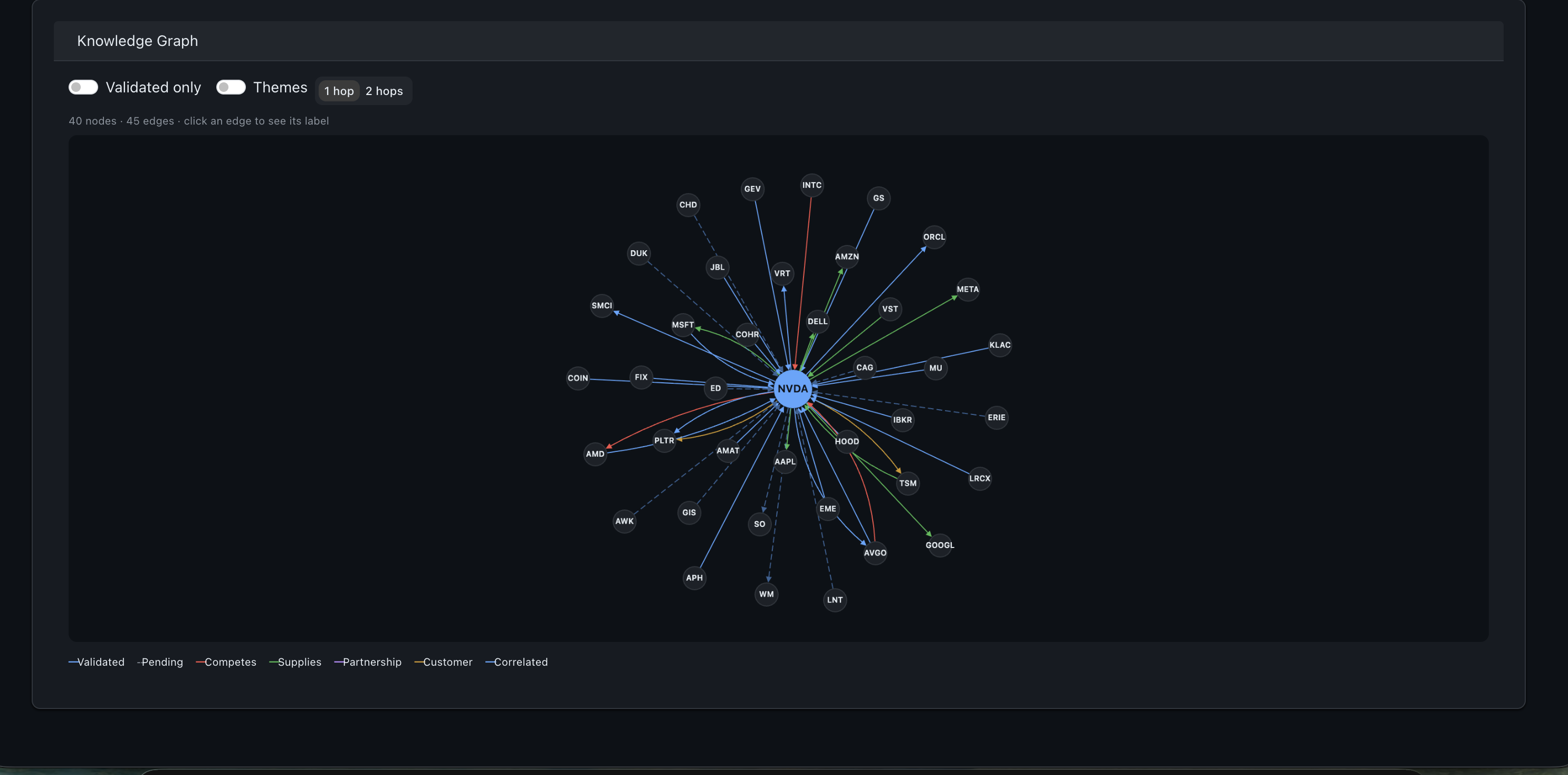Select the INTC node
Viewport: 1568px width, 775px height.
(811, 185)
